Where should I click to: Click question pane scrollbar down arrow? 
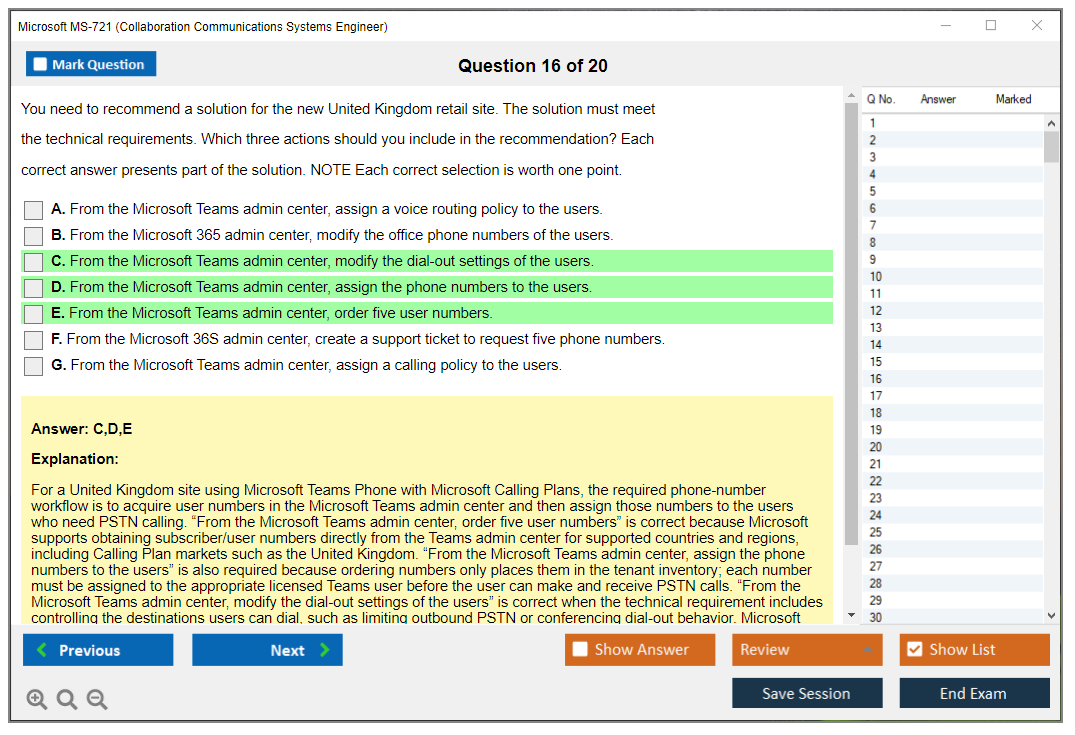pos(851,616)
